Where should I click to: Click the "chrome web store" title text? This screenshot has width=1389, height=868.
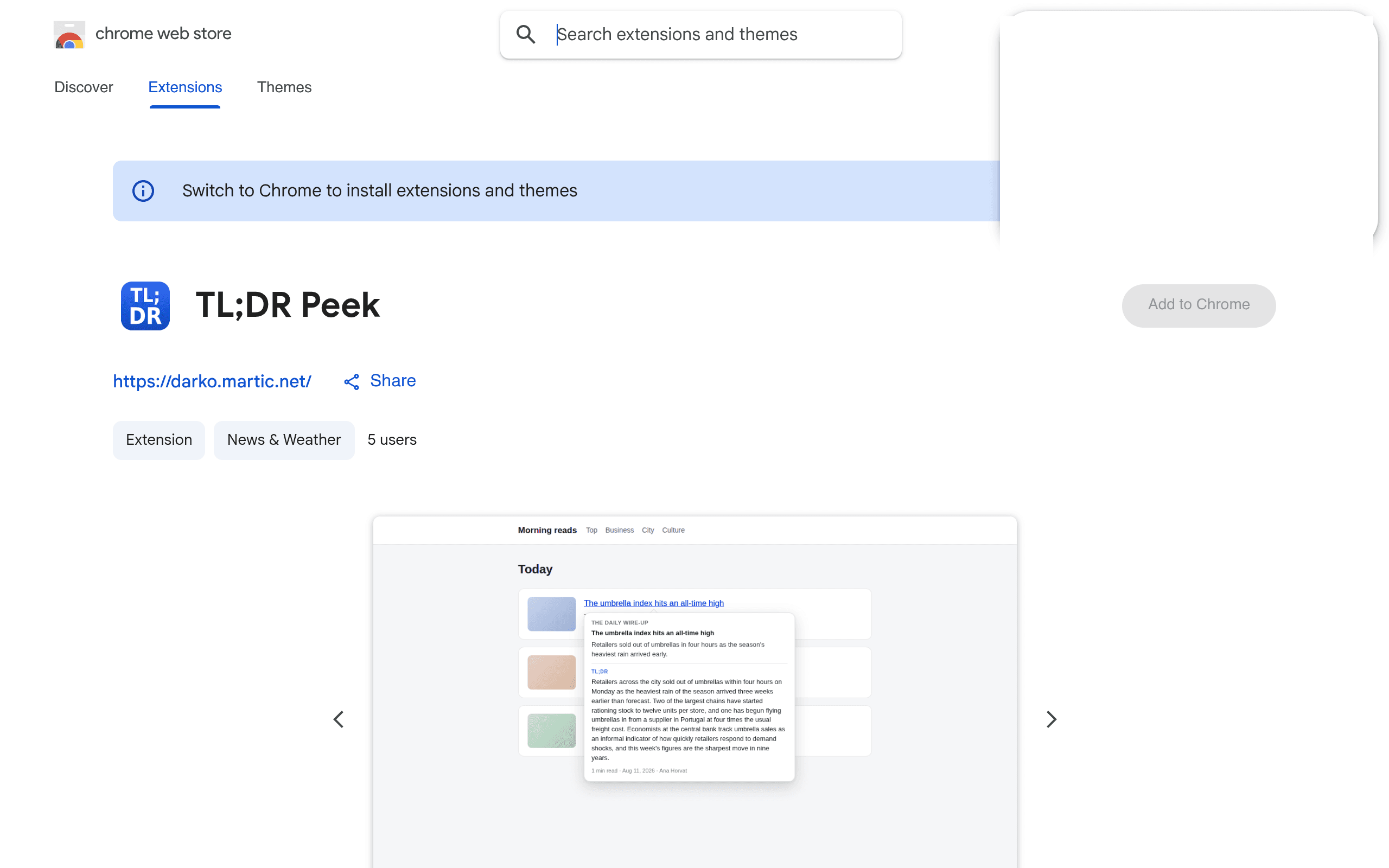click(x=163, y=33)
